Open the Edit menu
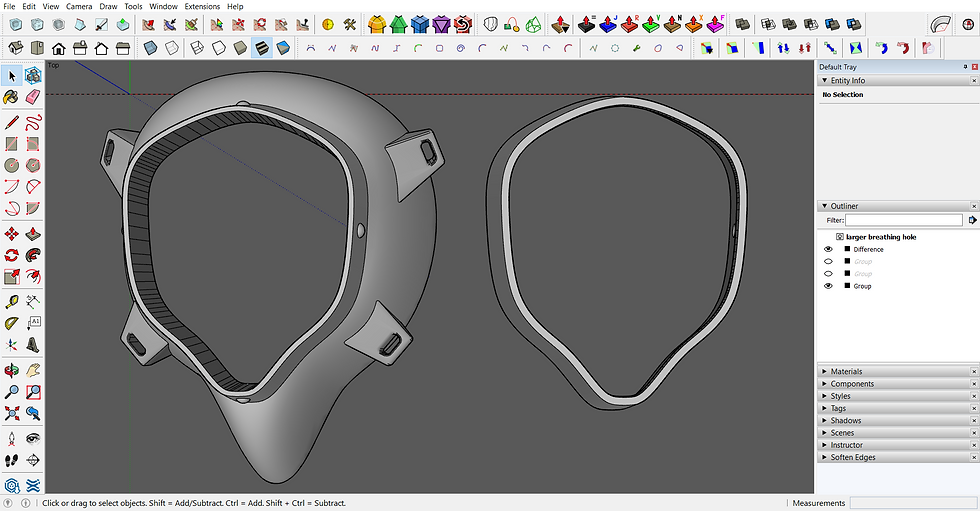 (x=29, y=6)
